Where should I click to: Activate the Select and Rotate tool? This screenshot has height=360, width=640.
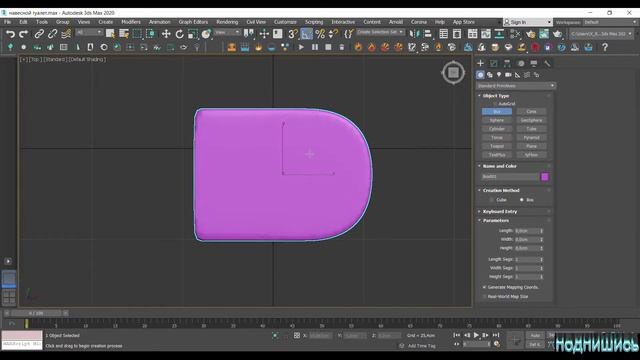pos(180,34)
